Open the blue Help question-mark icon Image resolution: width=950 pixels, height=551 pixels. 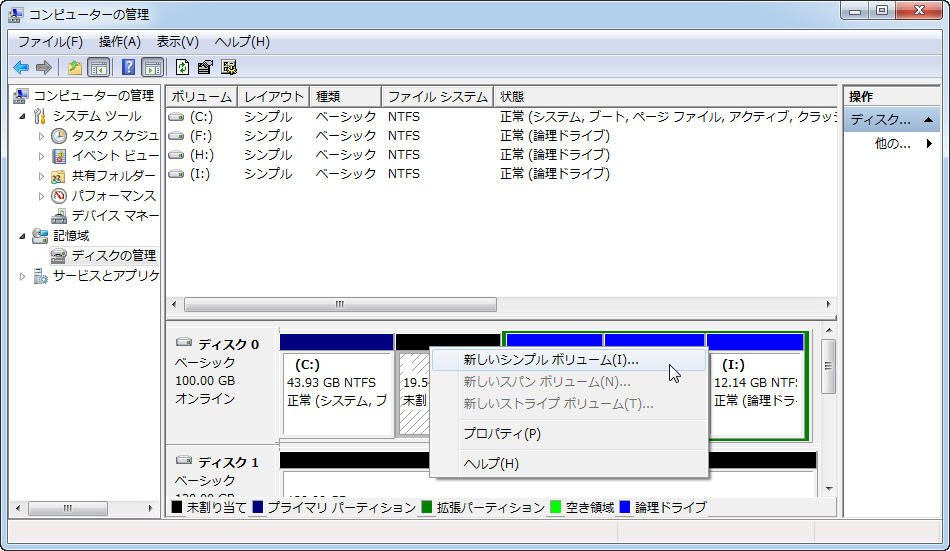point(128,67)
